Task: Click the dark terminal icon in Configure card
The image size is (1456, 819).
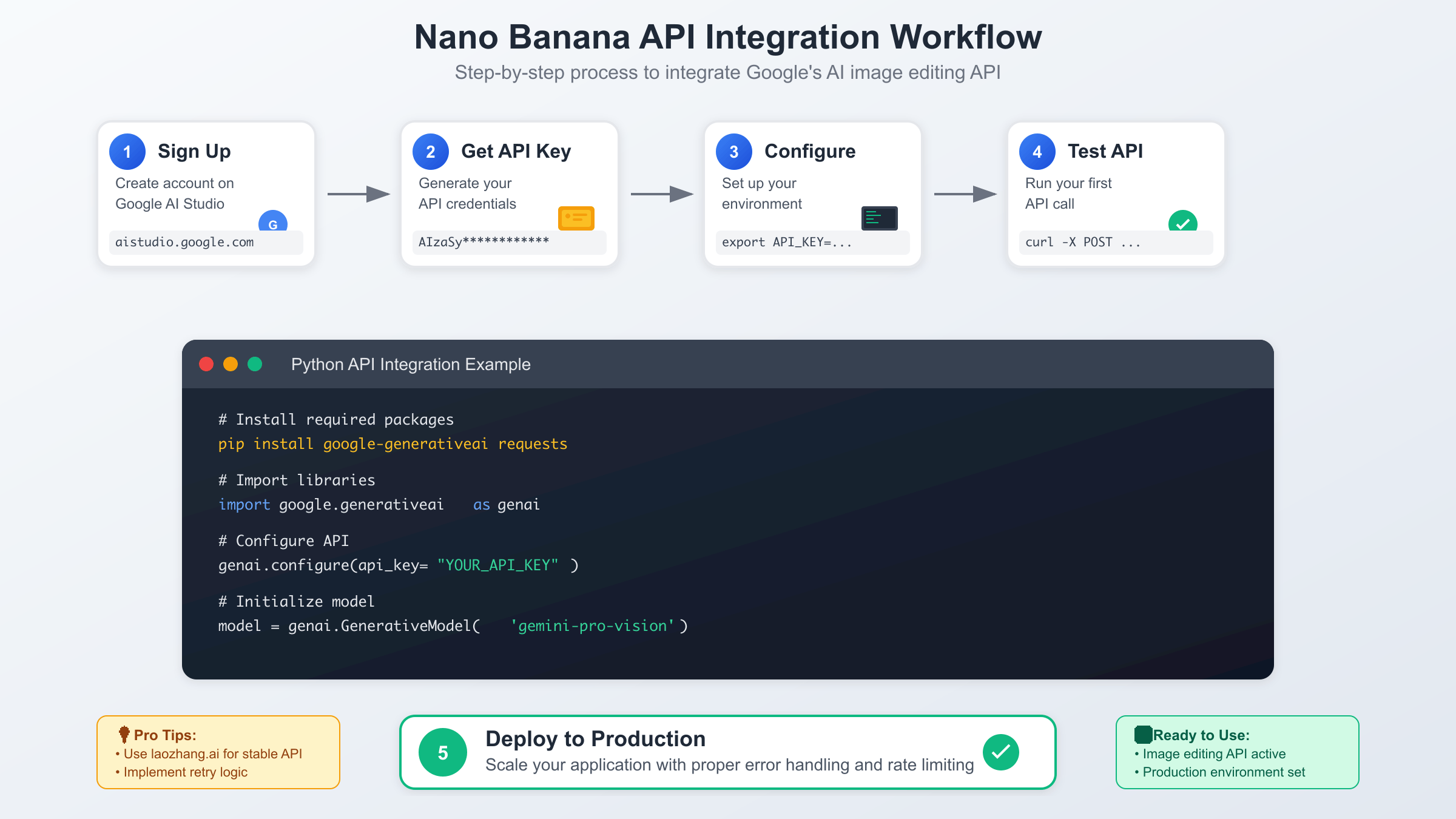Action: coord(880,218)
